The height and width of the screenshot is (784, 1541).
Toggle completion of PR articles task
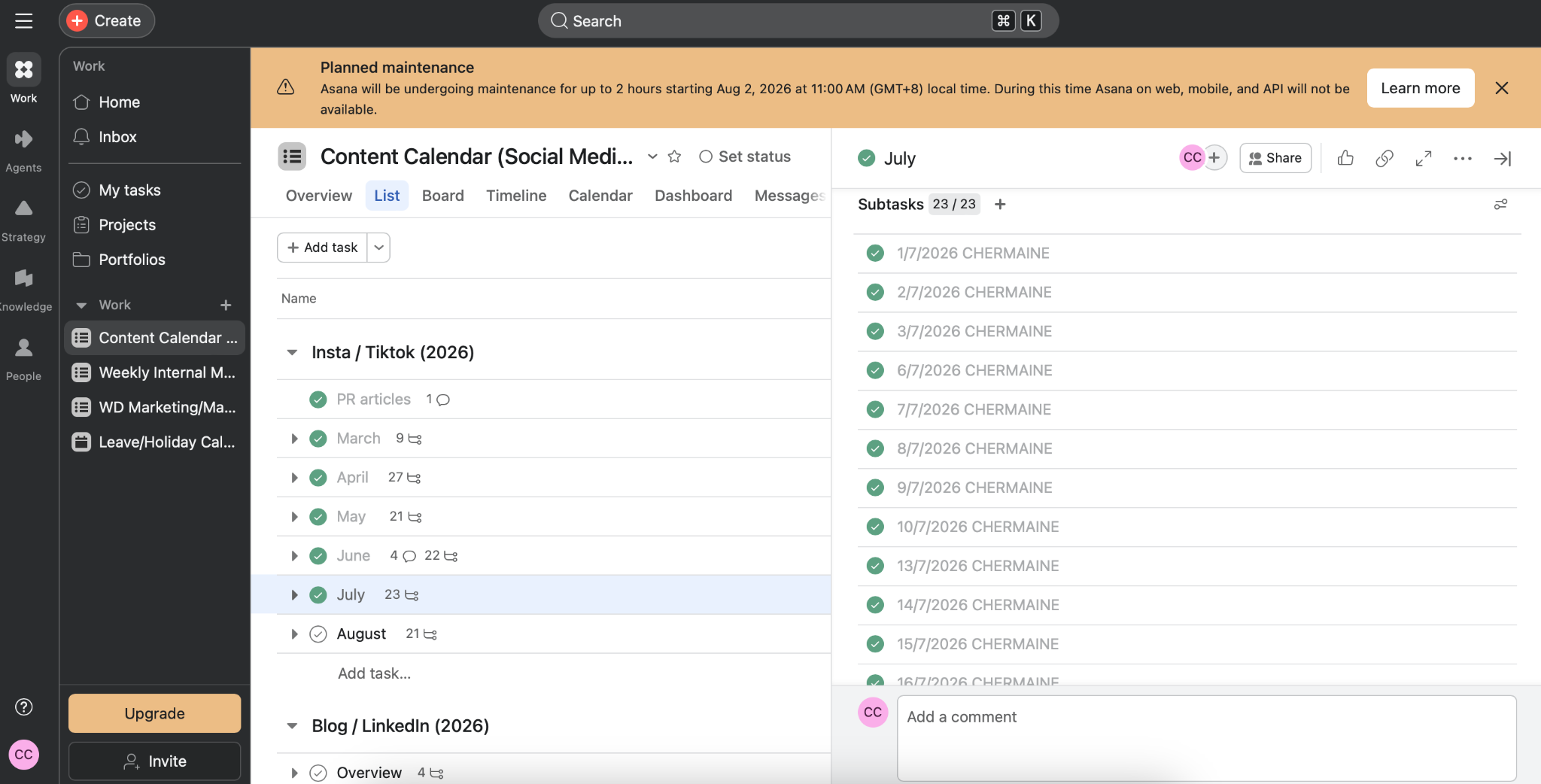click(x=318, y=400)
